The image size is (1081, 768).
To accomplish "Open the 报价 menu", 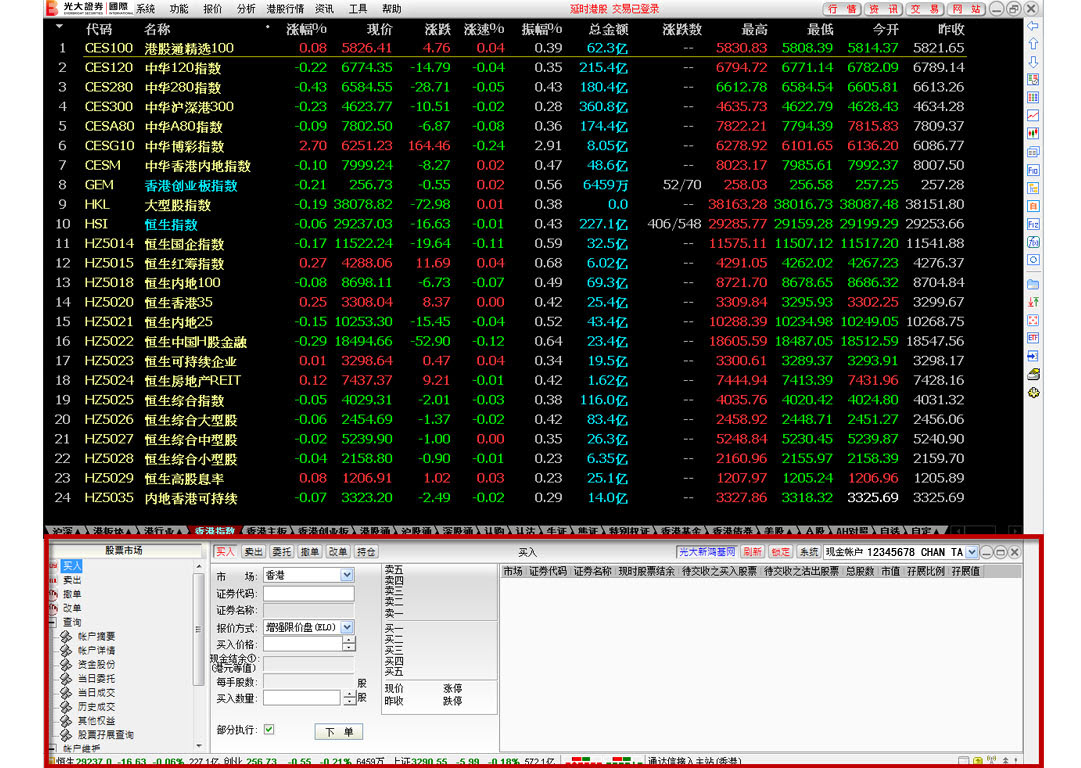I will pyautogui.click(x=213, y=9).
